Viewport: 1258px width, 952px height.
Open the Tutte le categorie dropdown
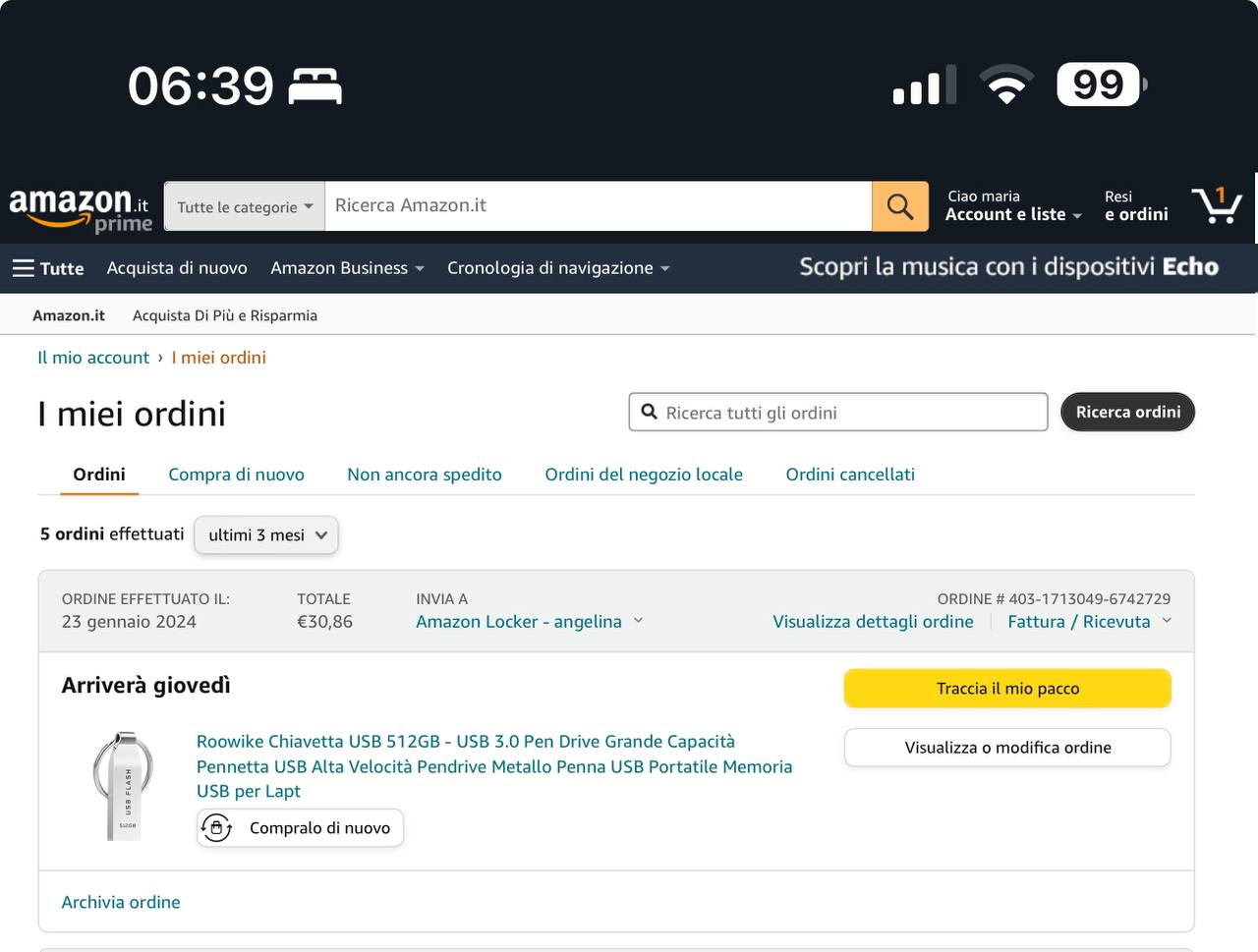[245, 206]
